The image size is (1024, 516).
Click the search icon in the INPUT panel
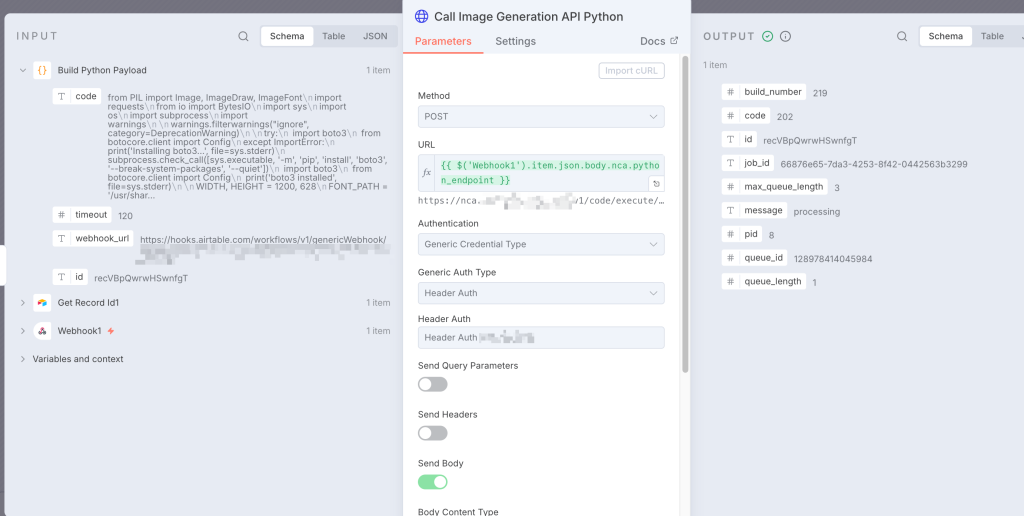243,36
